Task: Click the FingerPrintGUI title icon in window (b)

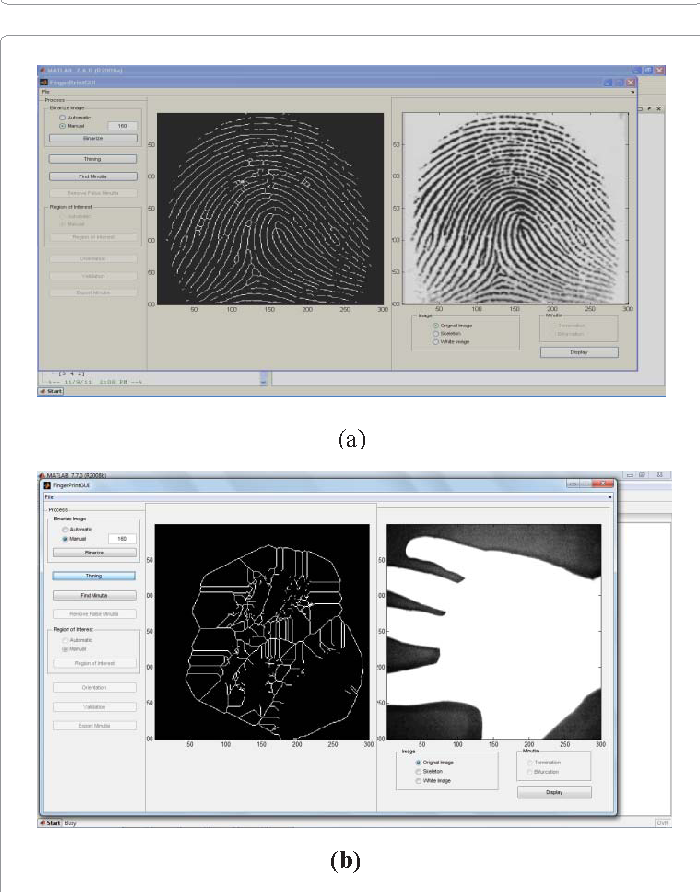Action: (47, 485)
